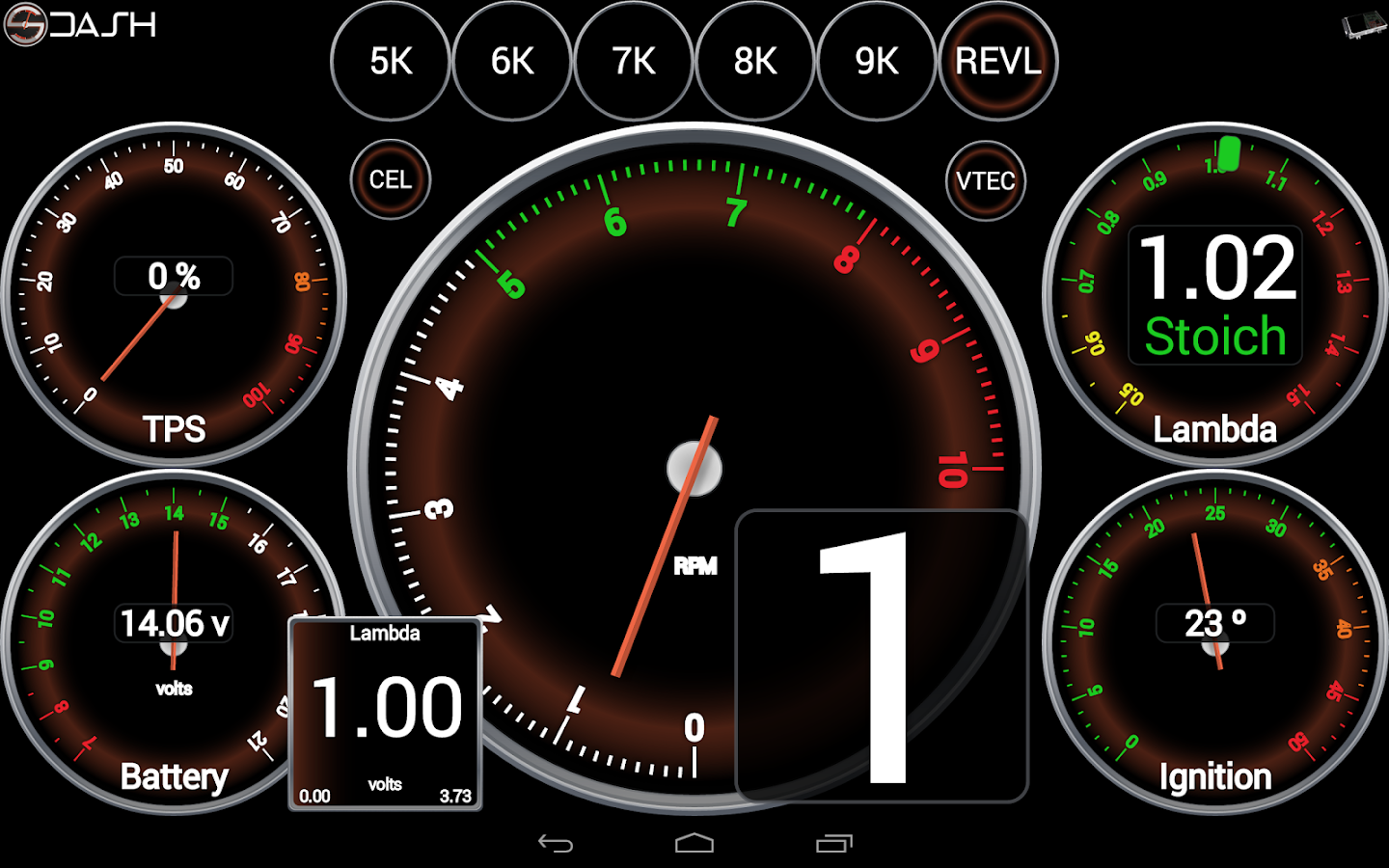Toggle the REVL rev limiter light

point(997,62)
